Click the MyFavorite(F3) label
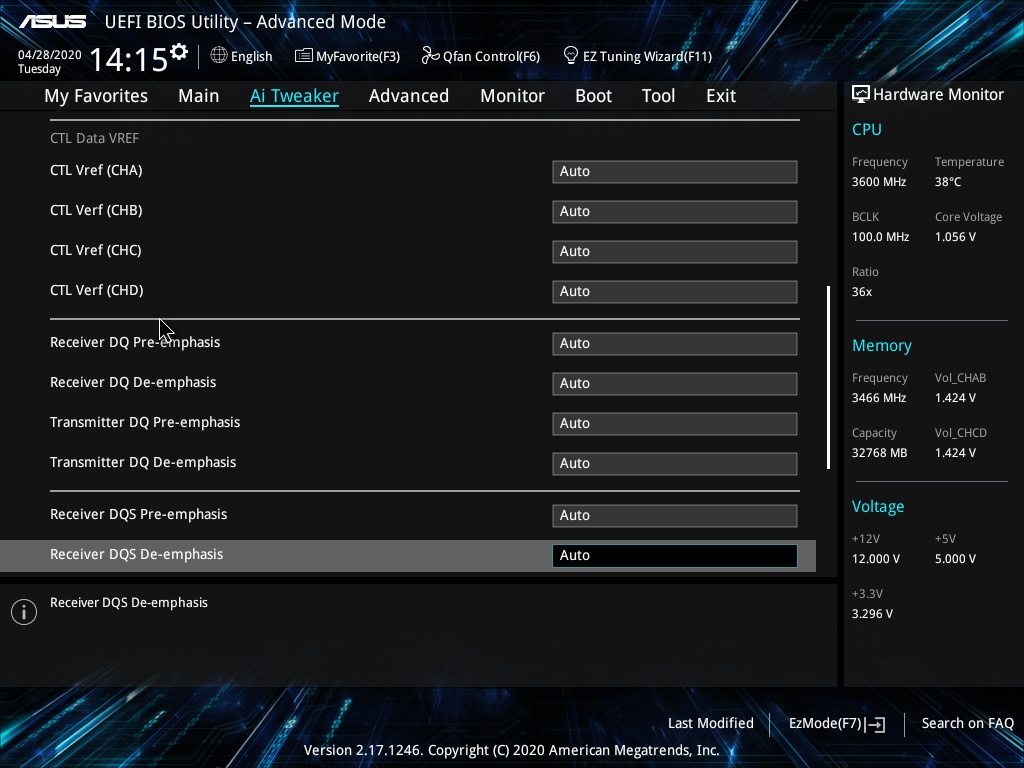The width and height of the screenshot is (1024, 768). click(x=358, y=57)
